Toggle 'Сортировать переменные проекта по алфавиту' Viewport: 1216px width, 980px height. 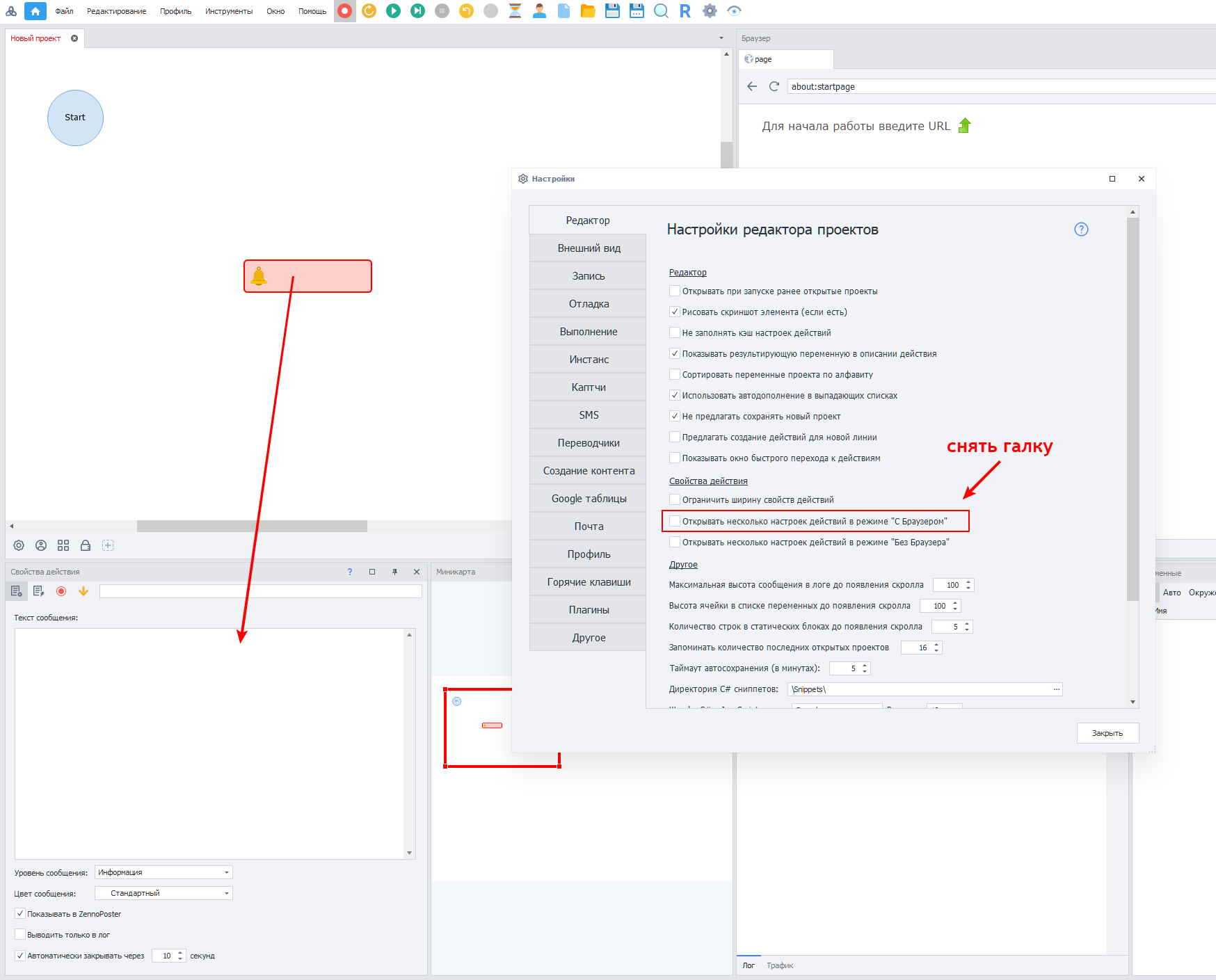point(674,374)
